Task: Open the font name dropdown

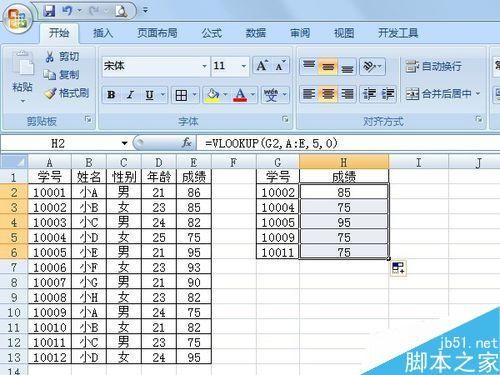Action: point(205,66)
